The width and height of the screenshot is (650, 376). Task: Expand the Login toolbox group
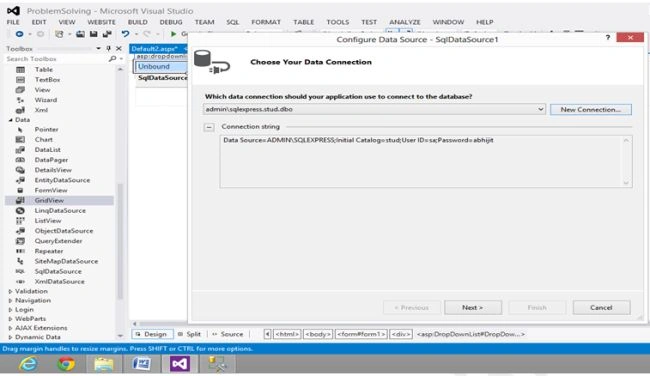click(10, 310)
